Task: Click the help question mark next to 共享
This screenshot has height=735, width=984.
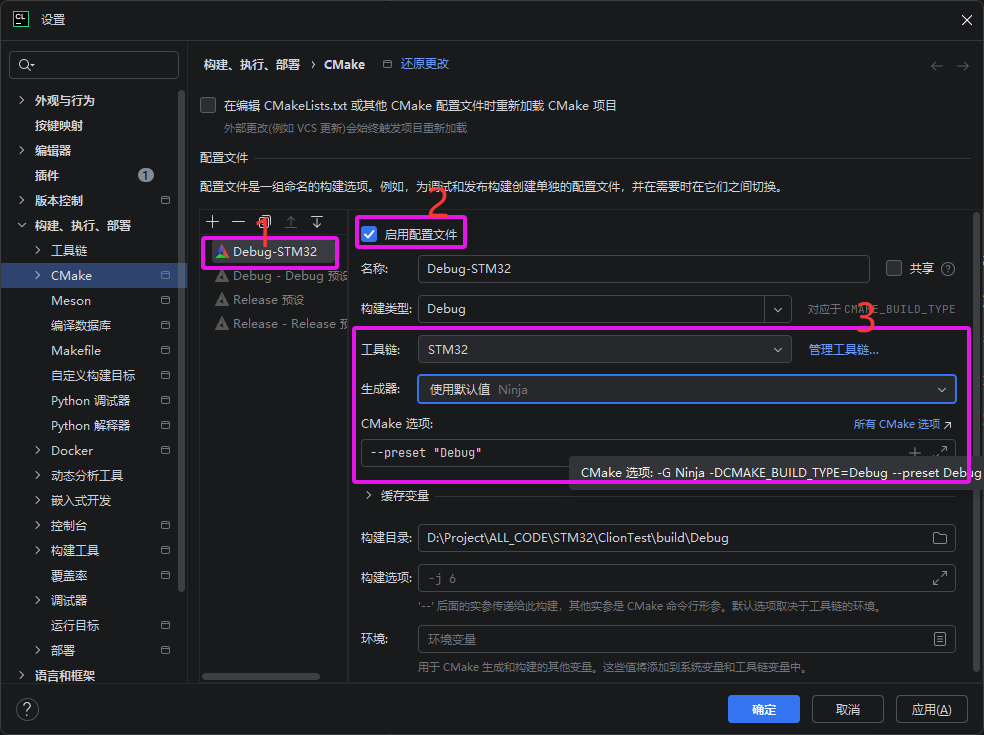Action: pos(948,269)
